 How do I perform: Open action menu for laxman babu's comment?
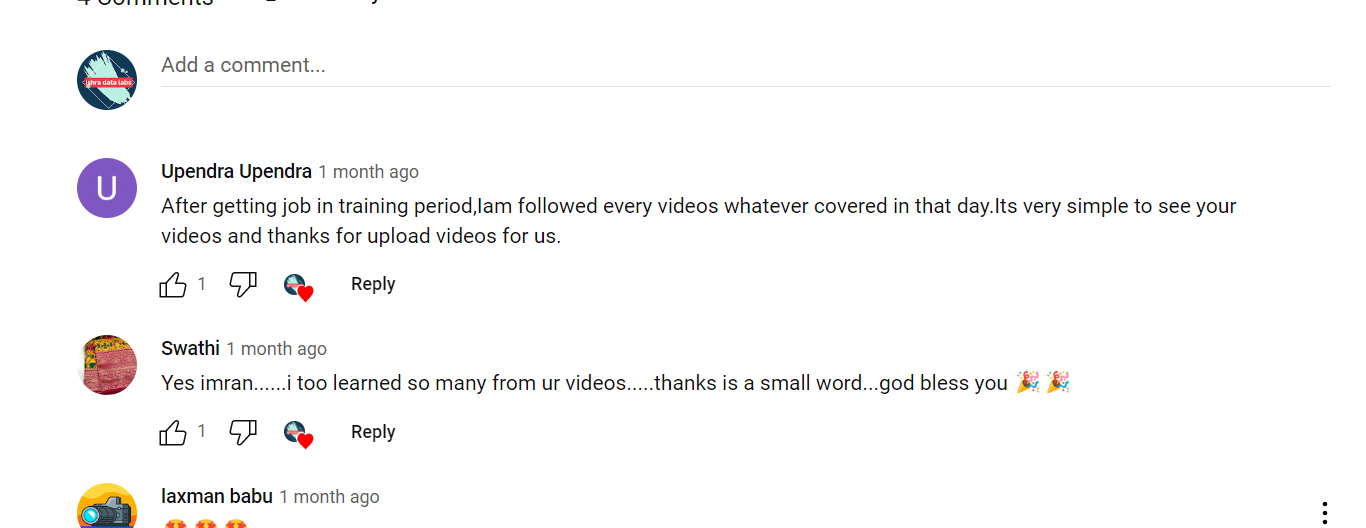click(1325, 513)
